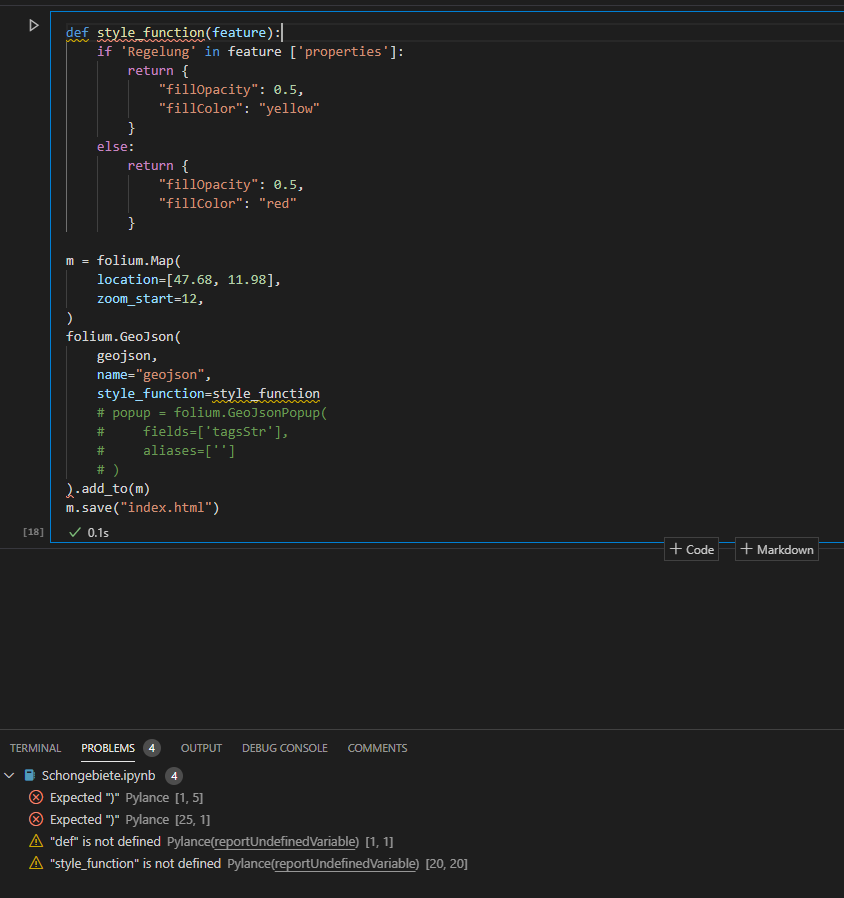This screenshot has width=844, height=898.
Task: Add a markdown cell with + Markdown
Action: point(776,548)
